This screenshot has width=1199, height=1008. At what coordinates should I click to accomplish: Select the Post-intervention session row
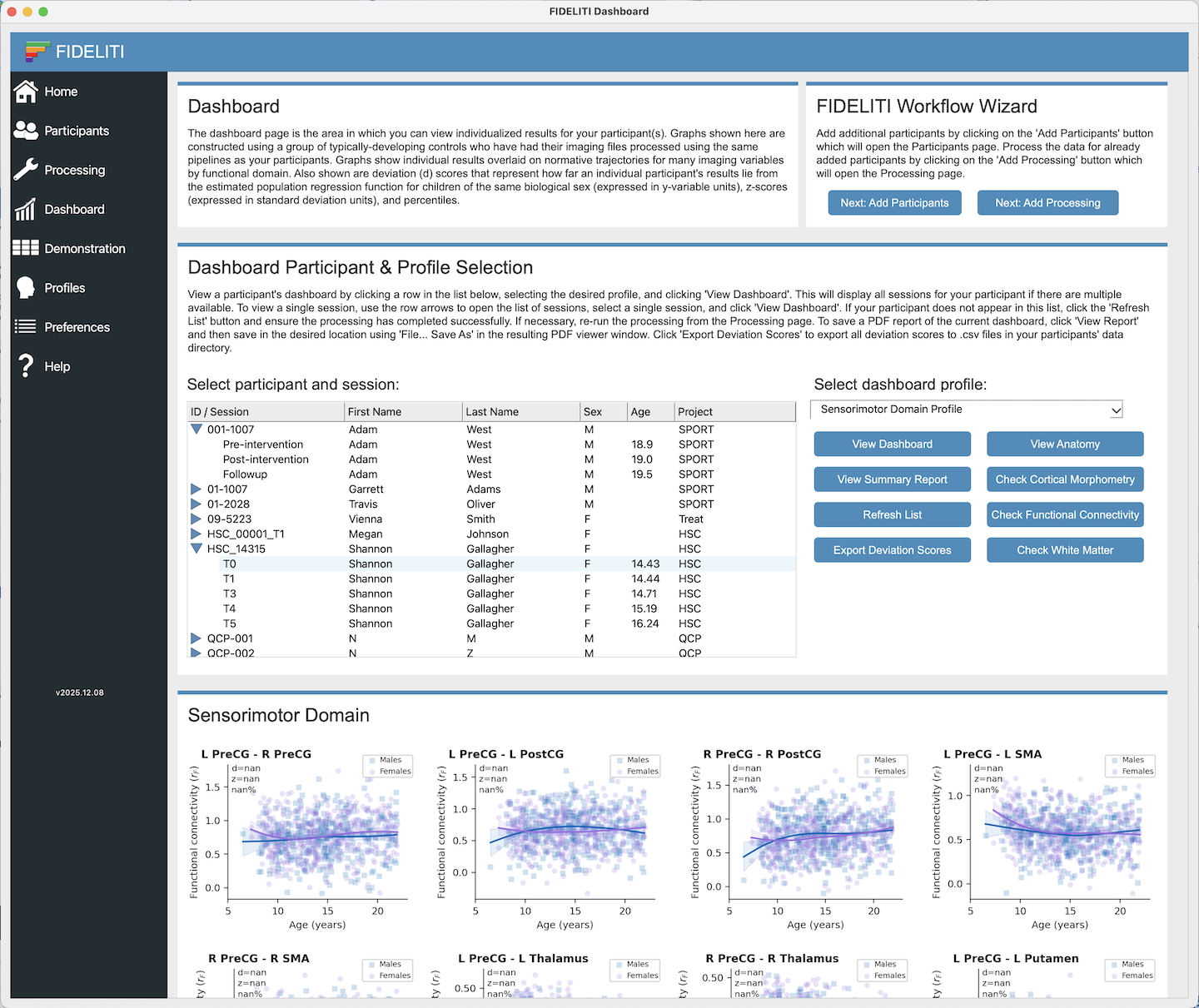pos(266,459)
